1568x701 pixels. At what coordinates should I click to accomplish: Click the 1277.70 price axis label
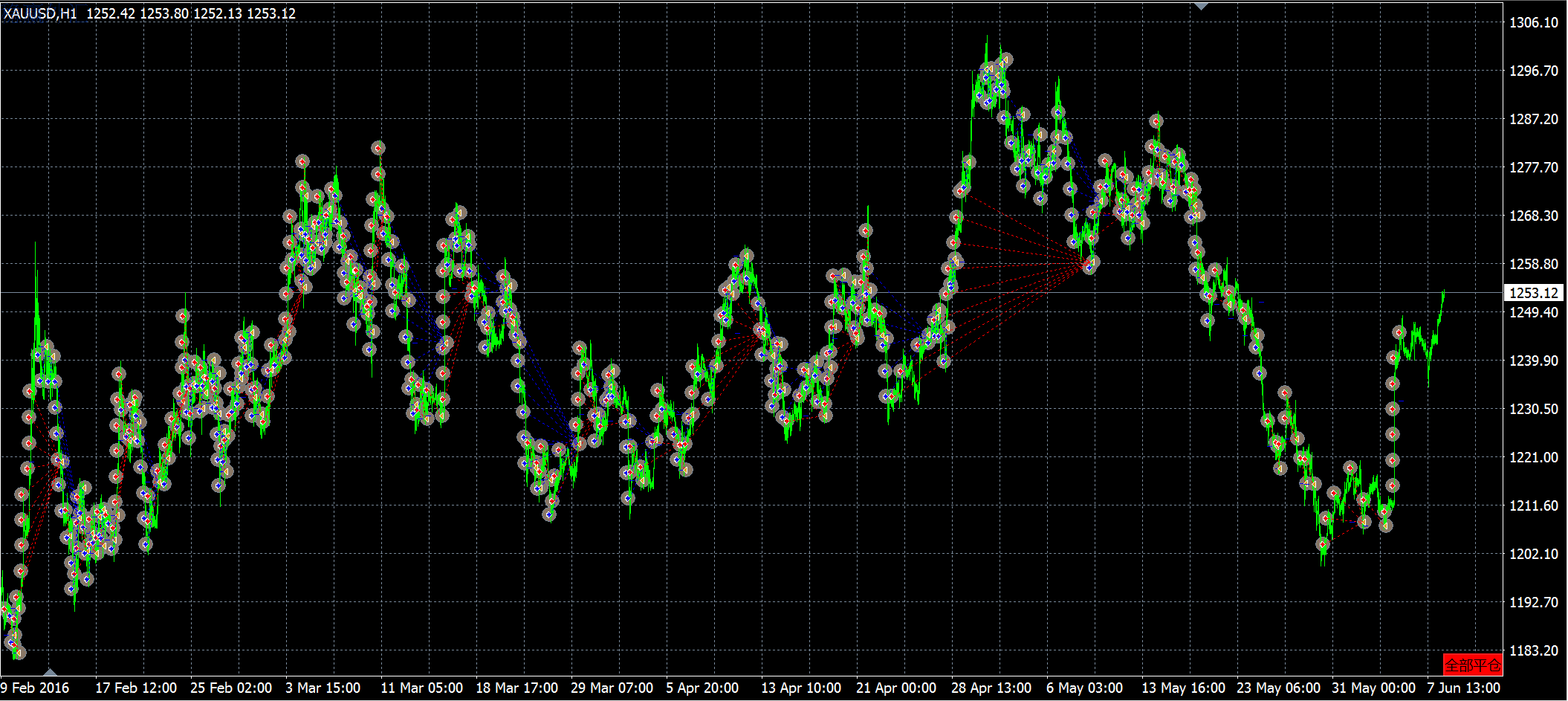click(1534, 167)
